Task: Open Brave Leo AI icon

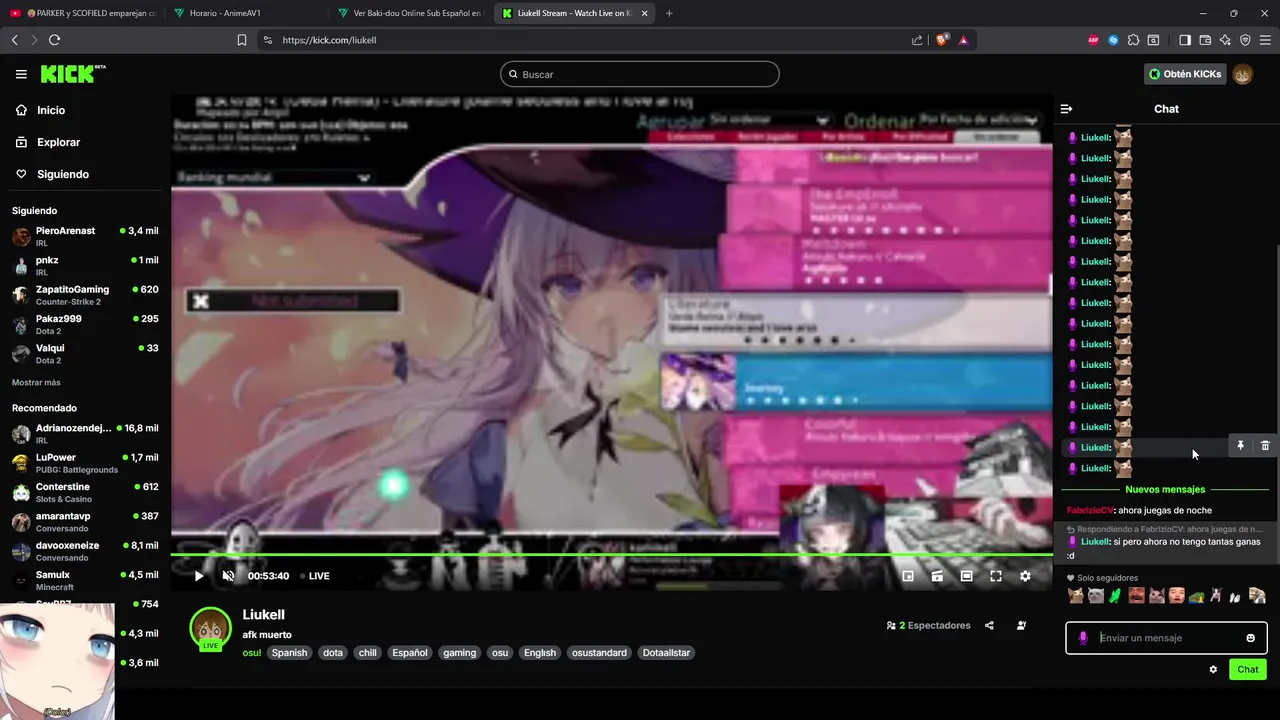Action: [x=1225, y=40]
